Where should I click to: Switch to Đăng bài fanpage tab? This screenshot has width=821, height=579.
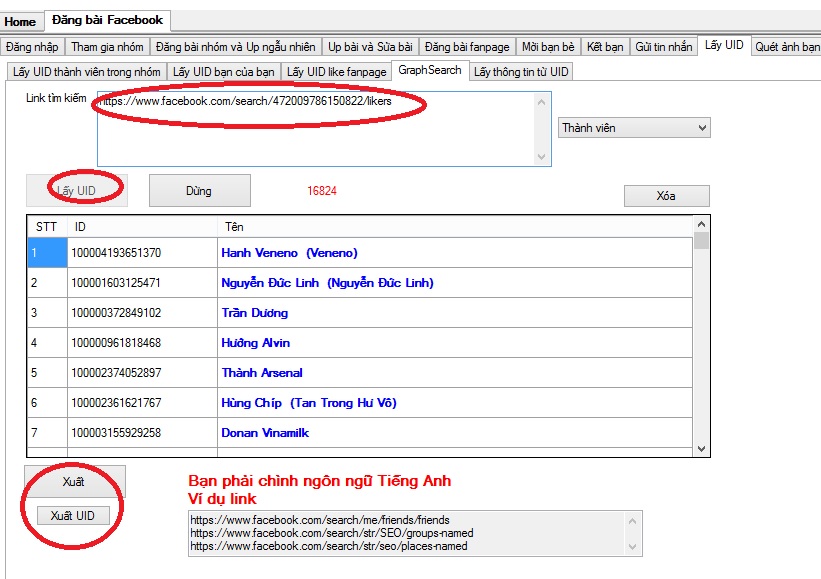coord(467,47)
